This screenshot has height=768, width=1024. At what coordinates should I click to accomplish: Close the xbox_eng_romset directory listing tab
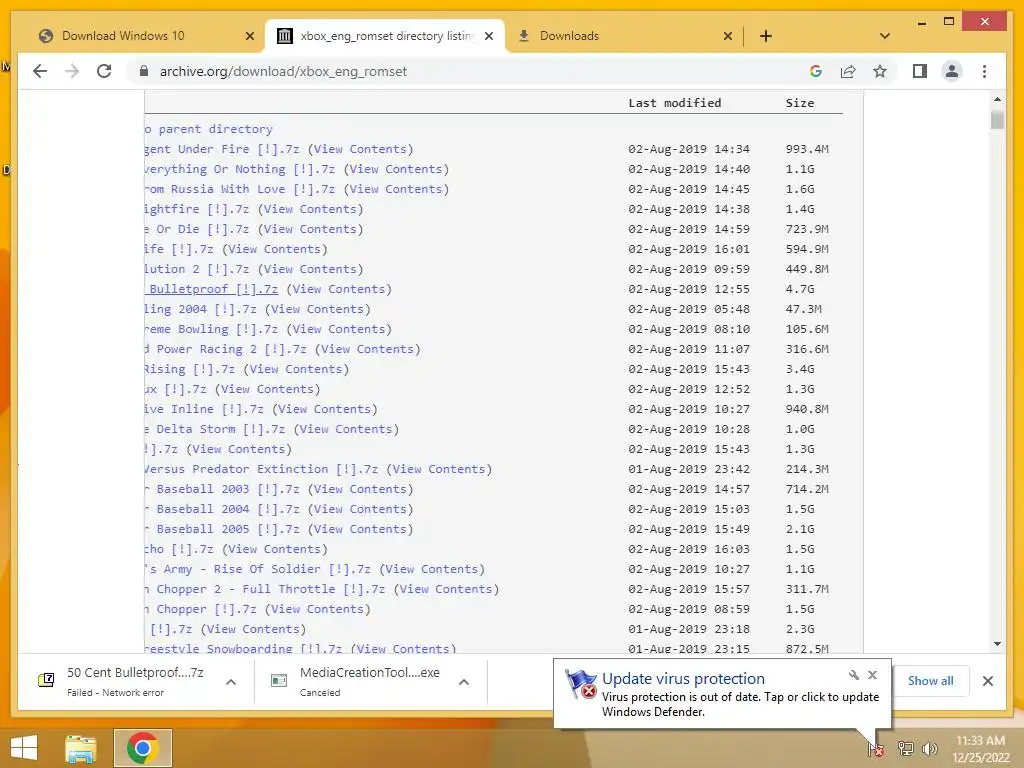point(489,36)
